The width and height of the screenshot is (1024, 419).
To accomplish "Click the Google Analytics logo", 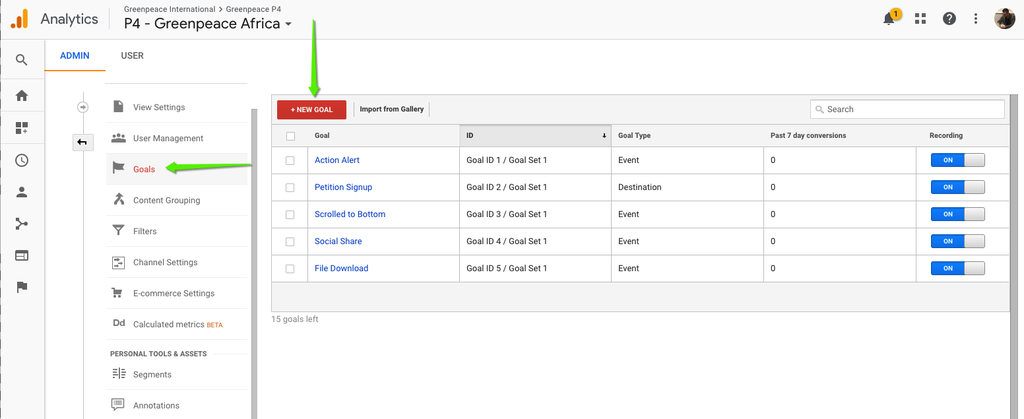I will tap(20, 19).
